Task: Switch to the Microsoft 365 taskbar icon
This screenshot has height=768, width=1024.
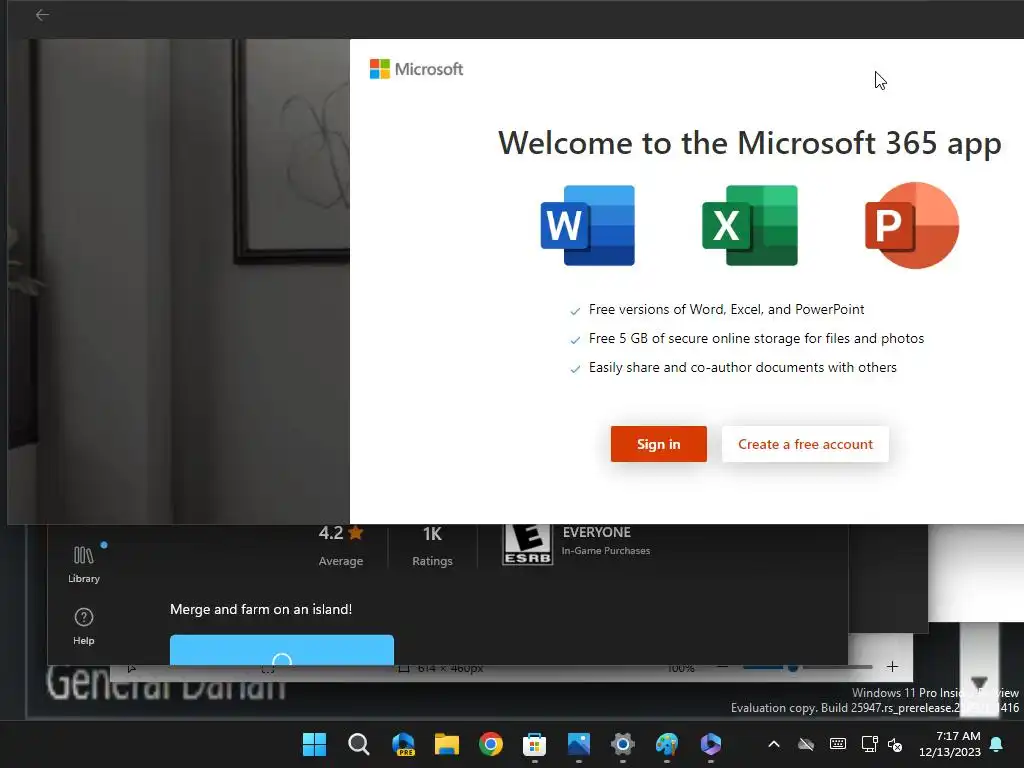Action: click(x=711, y=744)
